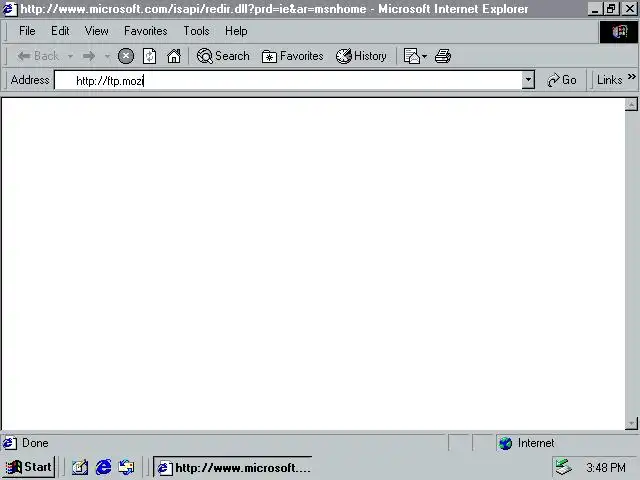
Task: Expand the Links toolbar chevron
Action: (632, 76)
